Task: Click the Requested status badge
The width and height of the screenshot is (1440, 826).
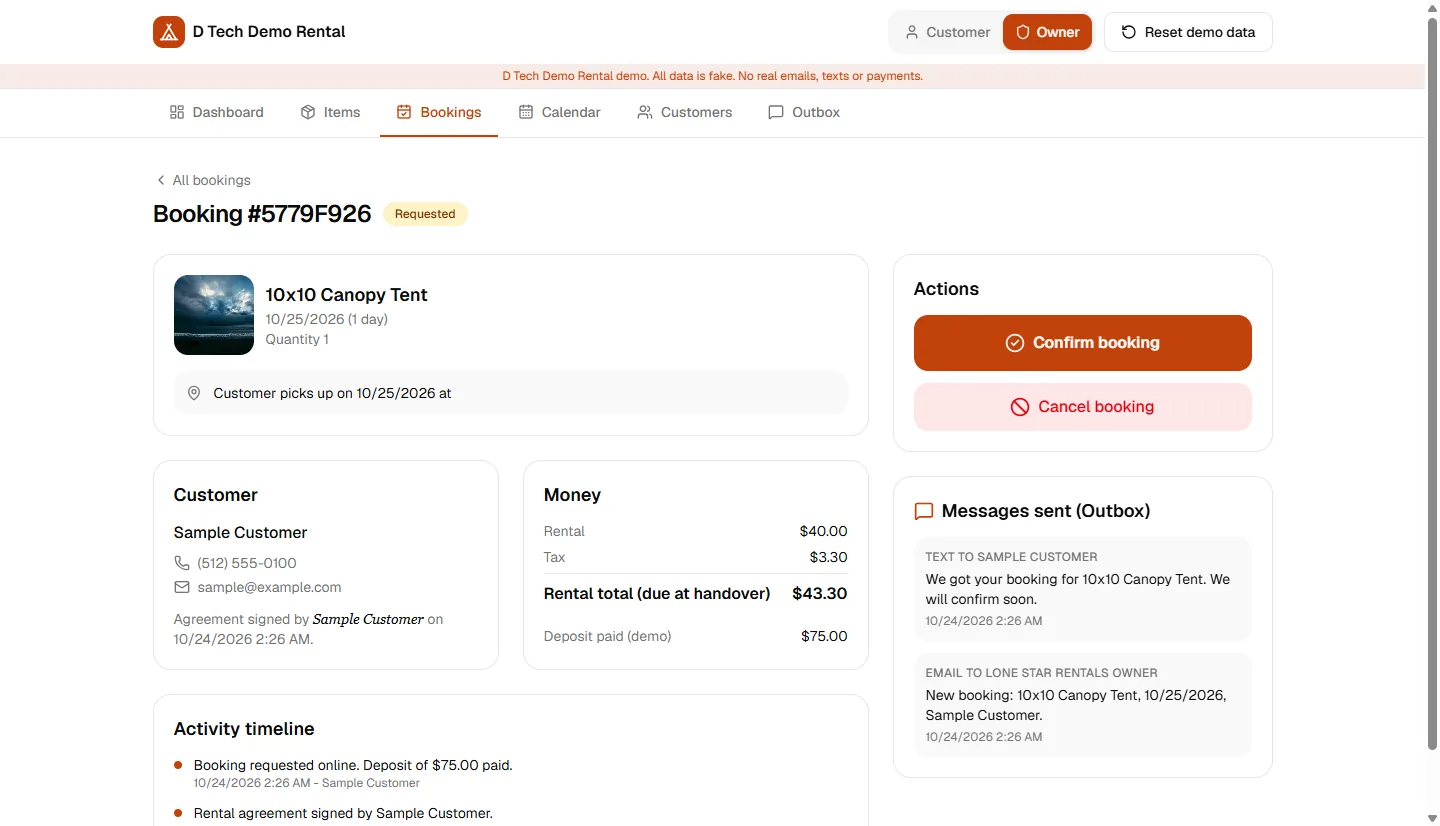Action: pos(425,214)
